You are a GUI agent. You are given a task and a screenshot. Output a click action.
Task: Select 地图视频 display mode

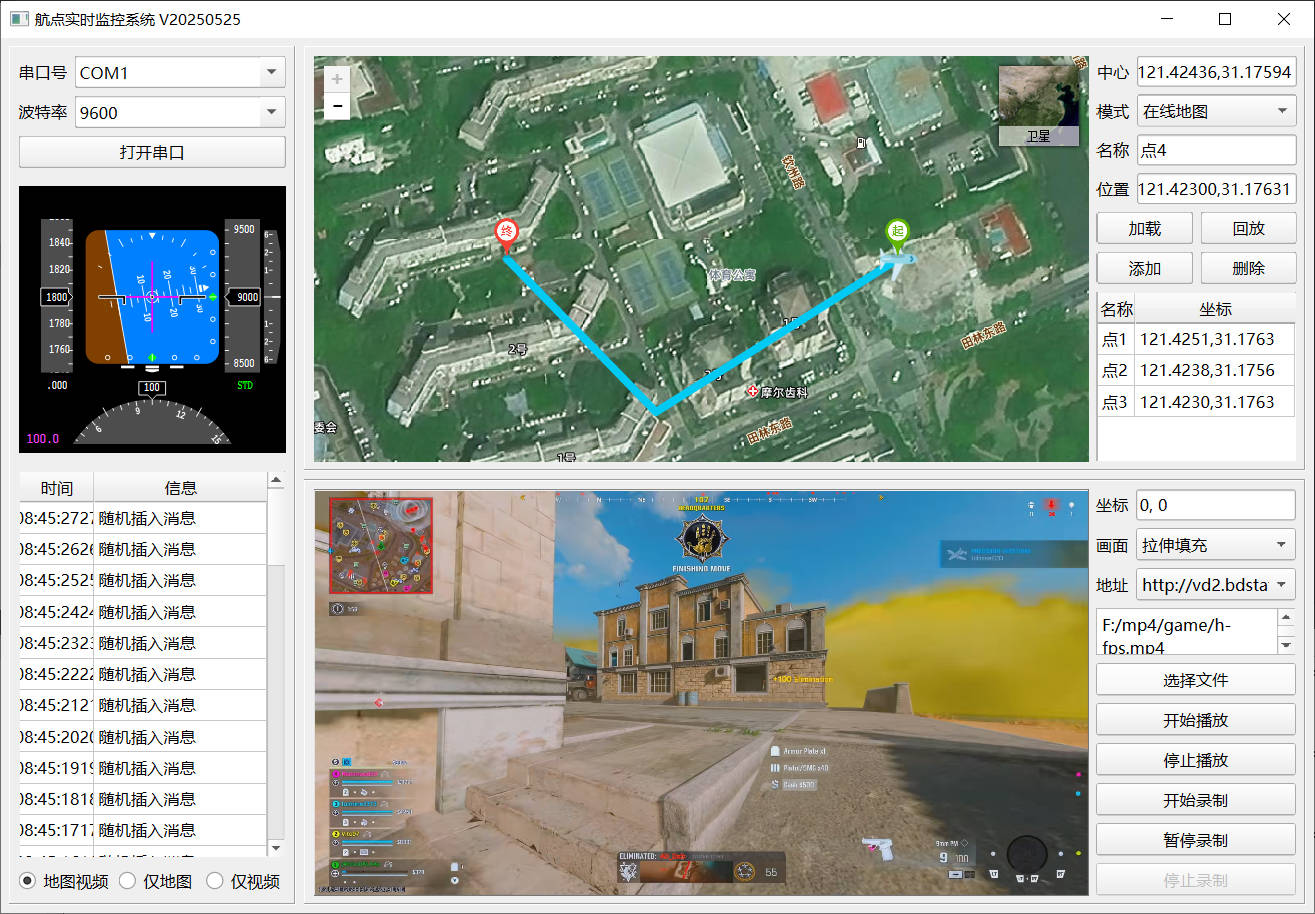click(x=65, y=881)
